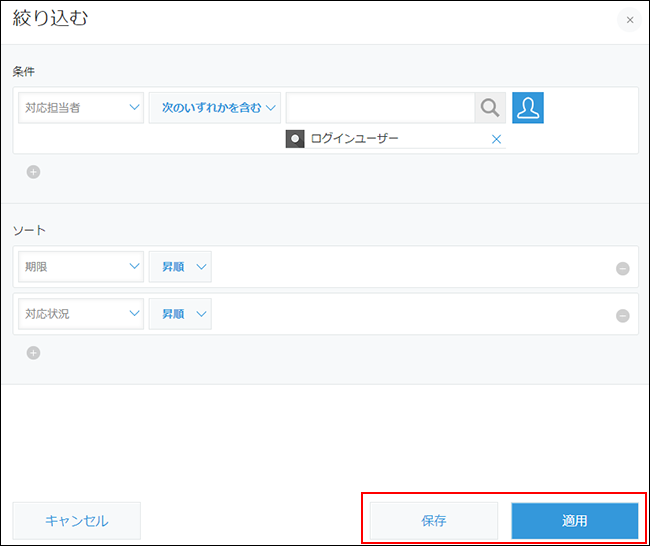Apply the filter with the 適用 button
Image resolution: width=650 pixels, height=546 pixels.
(574, 521)
